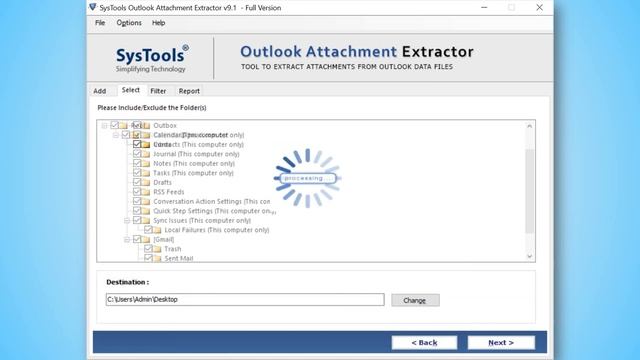
Task: Click the Back button
Action: click(x=424, y=342)
